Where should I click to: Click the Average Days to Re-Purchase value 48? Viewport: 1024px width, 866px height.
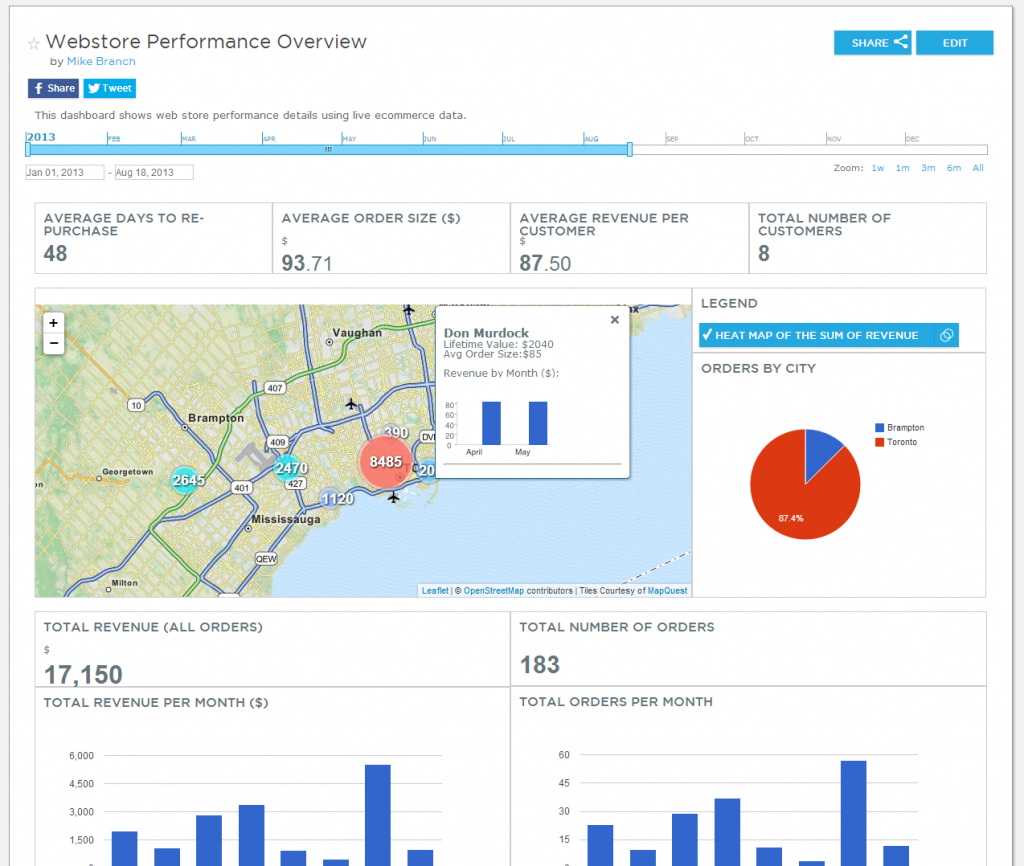coord(56,253)
